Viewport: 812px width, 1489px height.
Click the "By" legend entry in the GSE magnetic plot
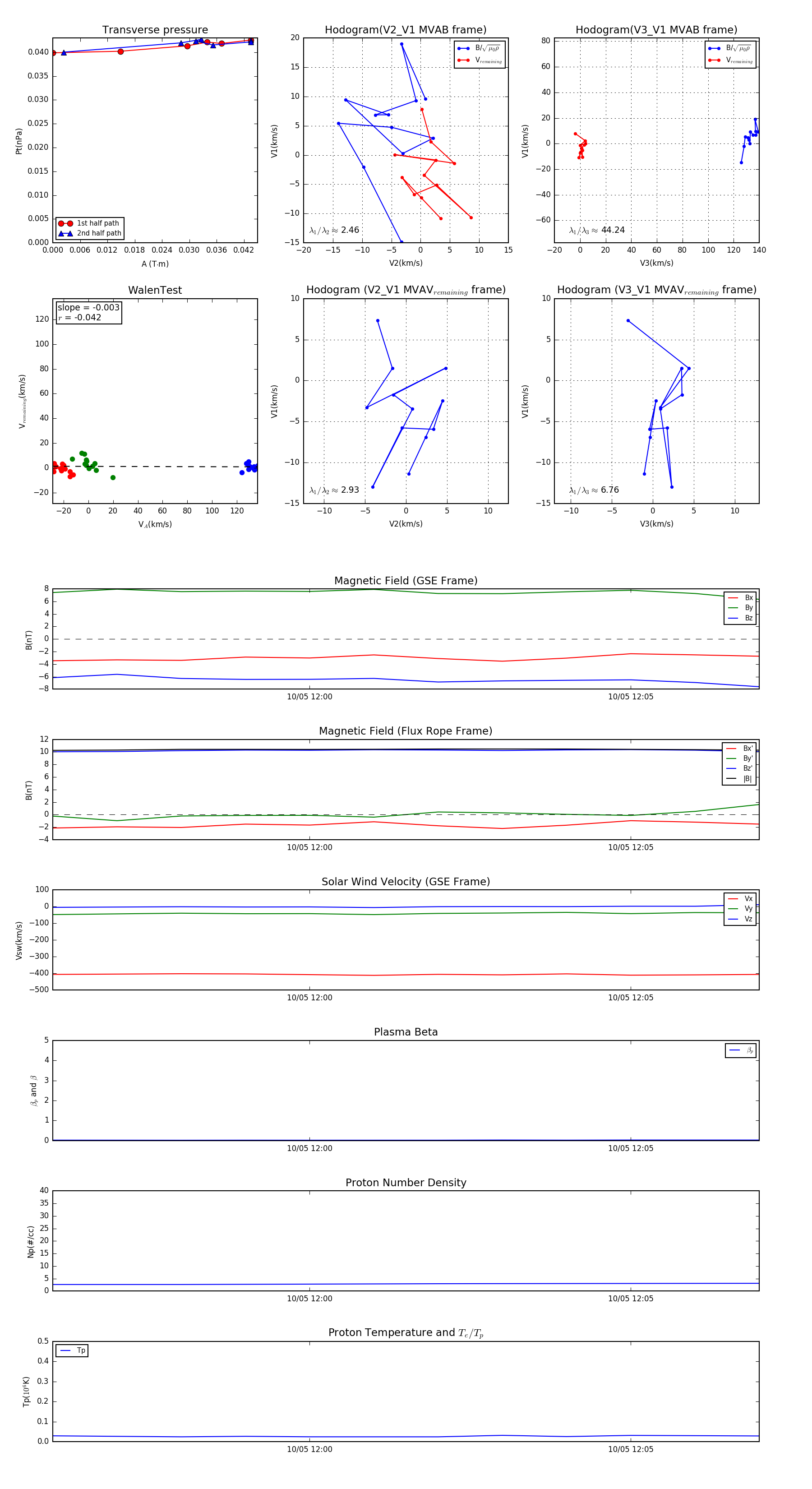click(740, 608)
